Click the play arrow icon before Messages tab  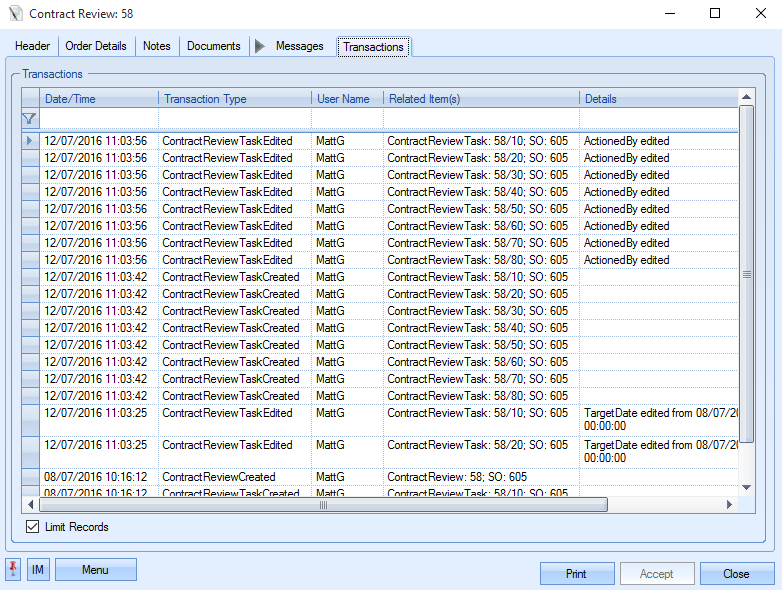[x=260, y=46]
